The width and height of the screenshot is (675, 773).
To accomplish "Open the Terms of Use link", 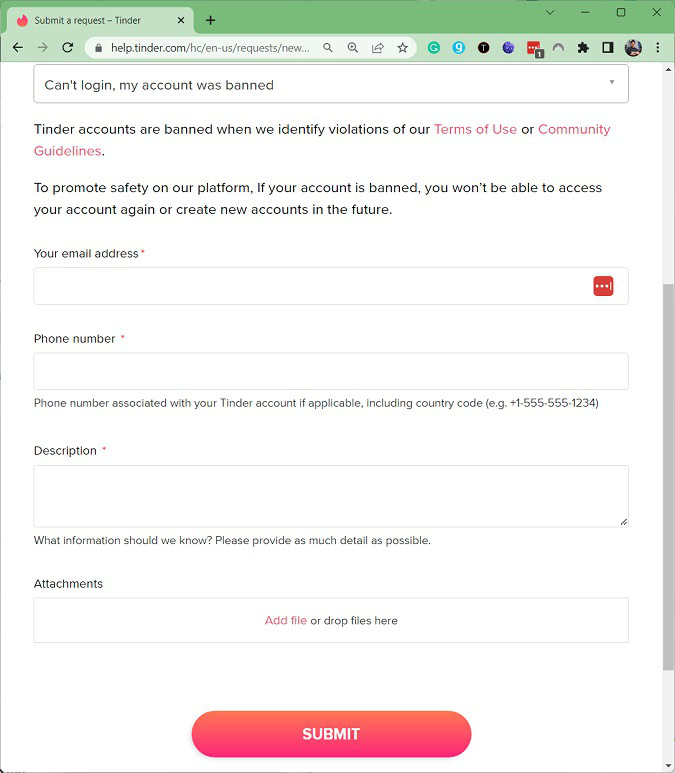I will pos(475,129).
